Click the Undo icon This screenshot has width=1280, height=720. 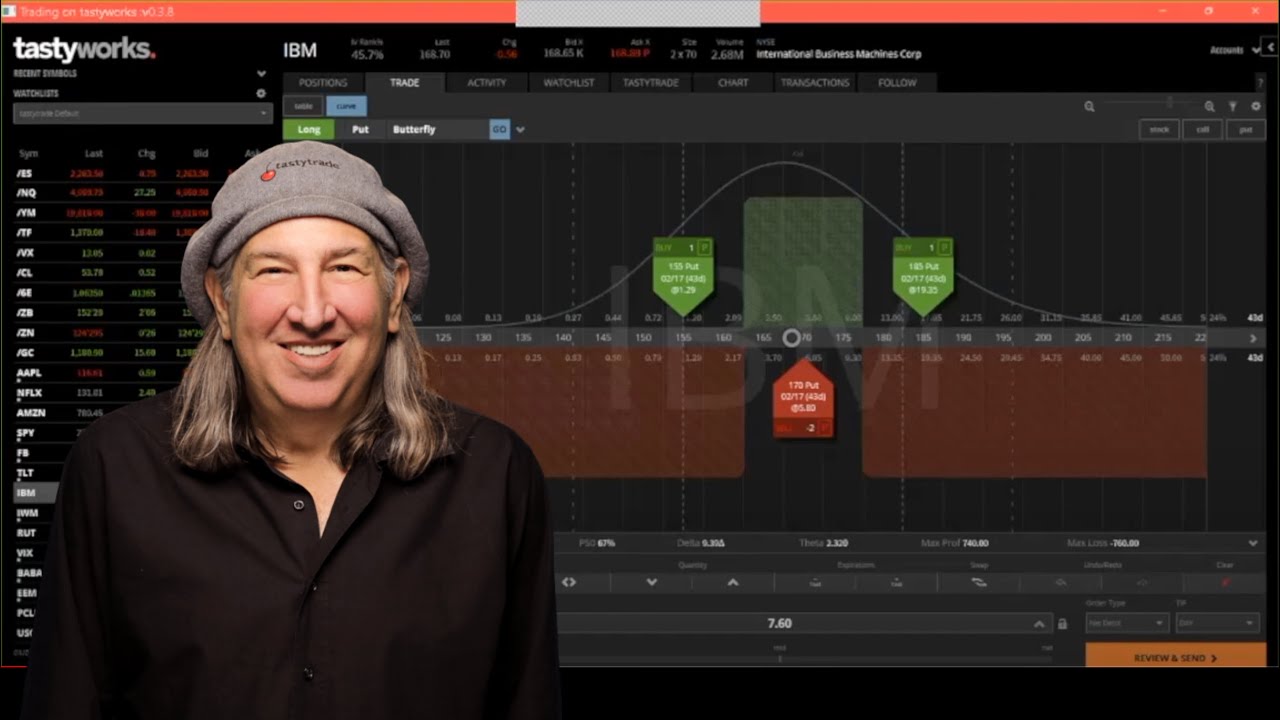[x=1061, y=582]
